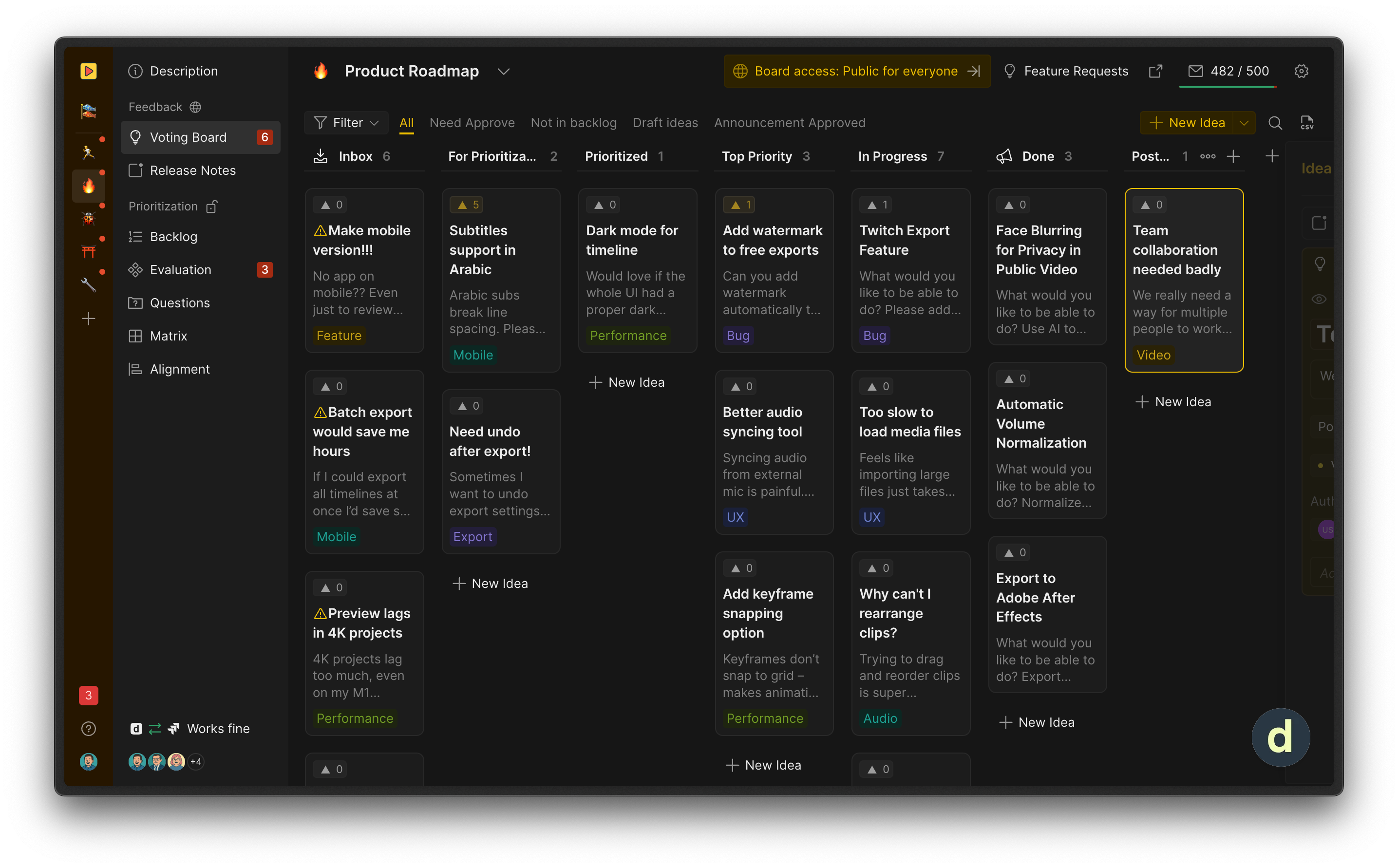
Task: Click the plus to add a workspace
Action: (89, 319)
